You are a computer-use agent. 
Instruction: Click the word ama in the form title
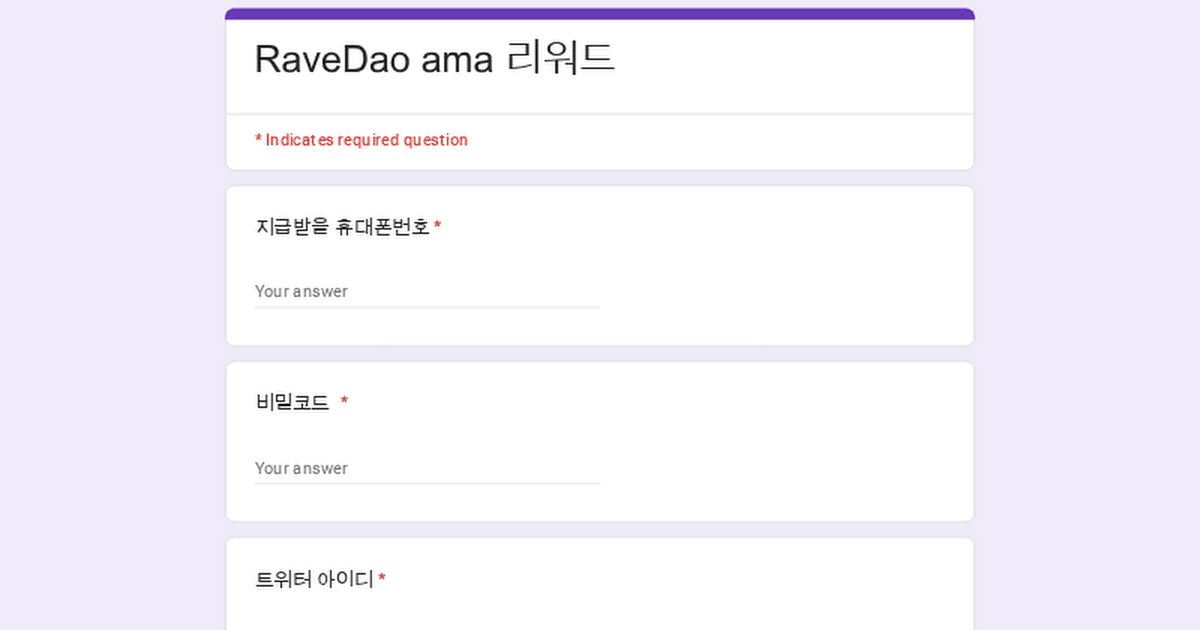coord(457,61)
